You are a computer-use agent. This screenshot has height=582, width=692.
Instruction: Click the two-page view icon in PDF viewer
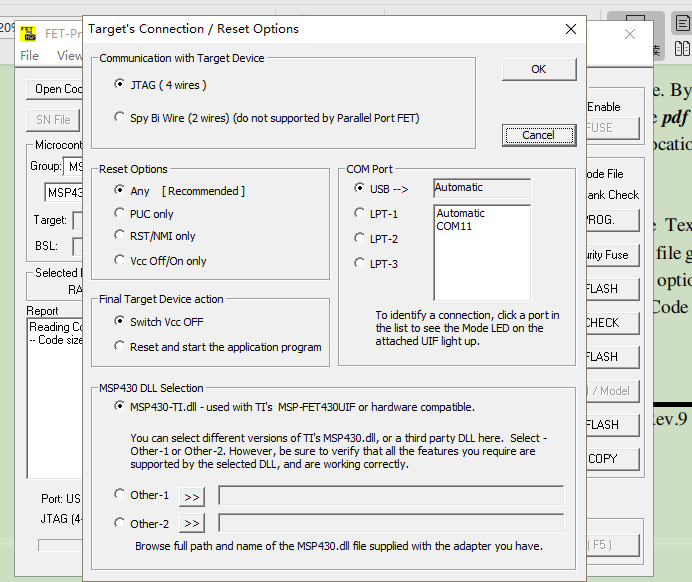pos(682,49)
